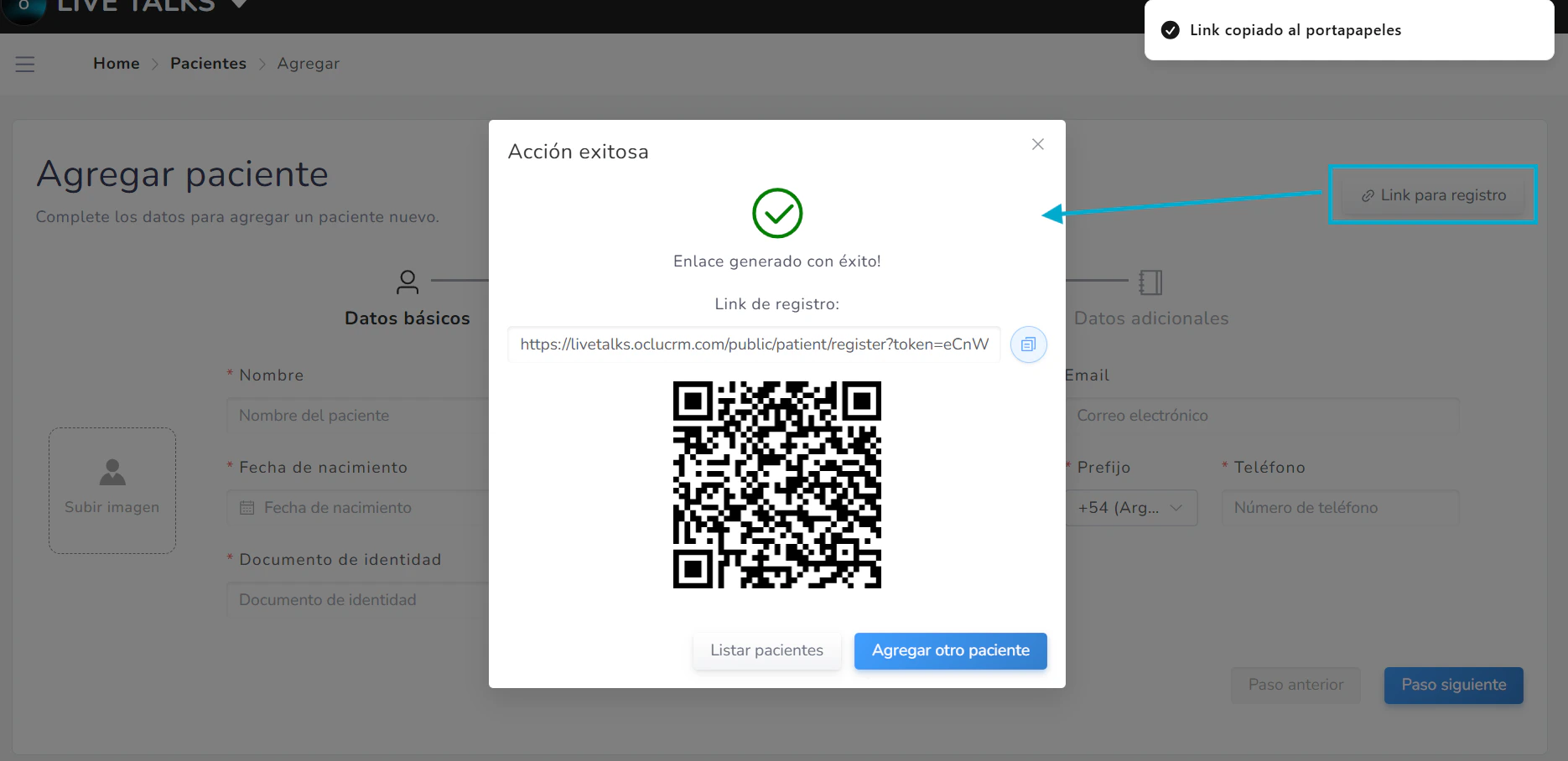Select the registration link URL field
Screen dimensions: 1568x761
click(x=754, y=344)
